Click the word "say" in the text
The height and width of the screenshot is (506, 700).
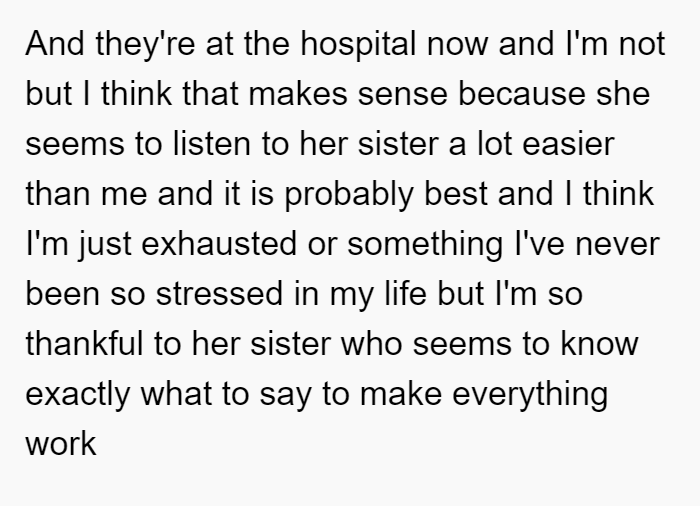click(285, 395)
